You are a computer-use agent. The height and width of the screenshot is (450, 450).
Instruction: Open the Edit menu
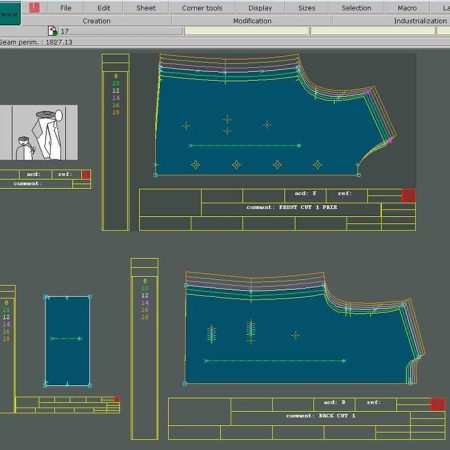tap(104, 8)
